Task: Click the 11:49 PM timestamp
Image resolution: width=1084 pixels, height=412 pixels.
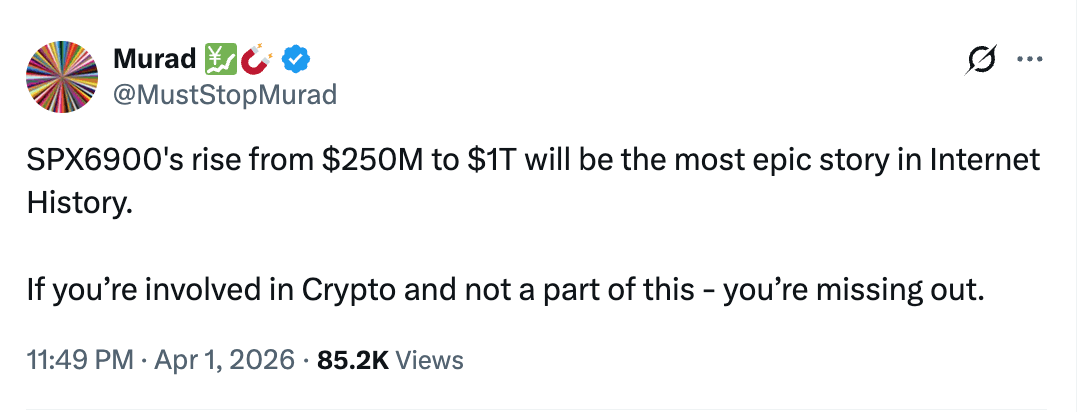Action: [86, 359]
